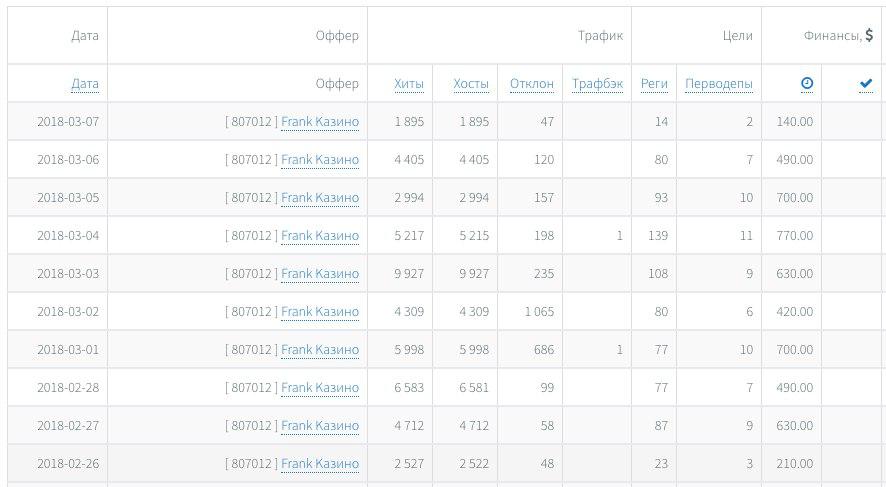Screen dimensions: 886x487
Task: Open Frank Казино link for 2018-03-04
Action: point(319,236)
